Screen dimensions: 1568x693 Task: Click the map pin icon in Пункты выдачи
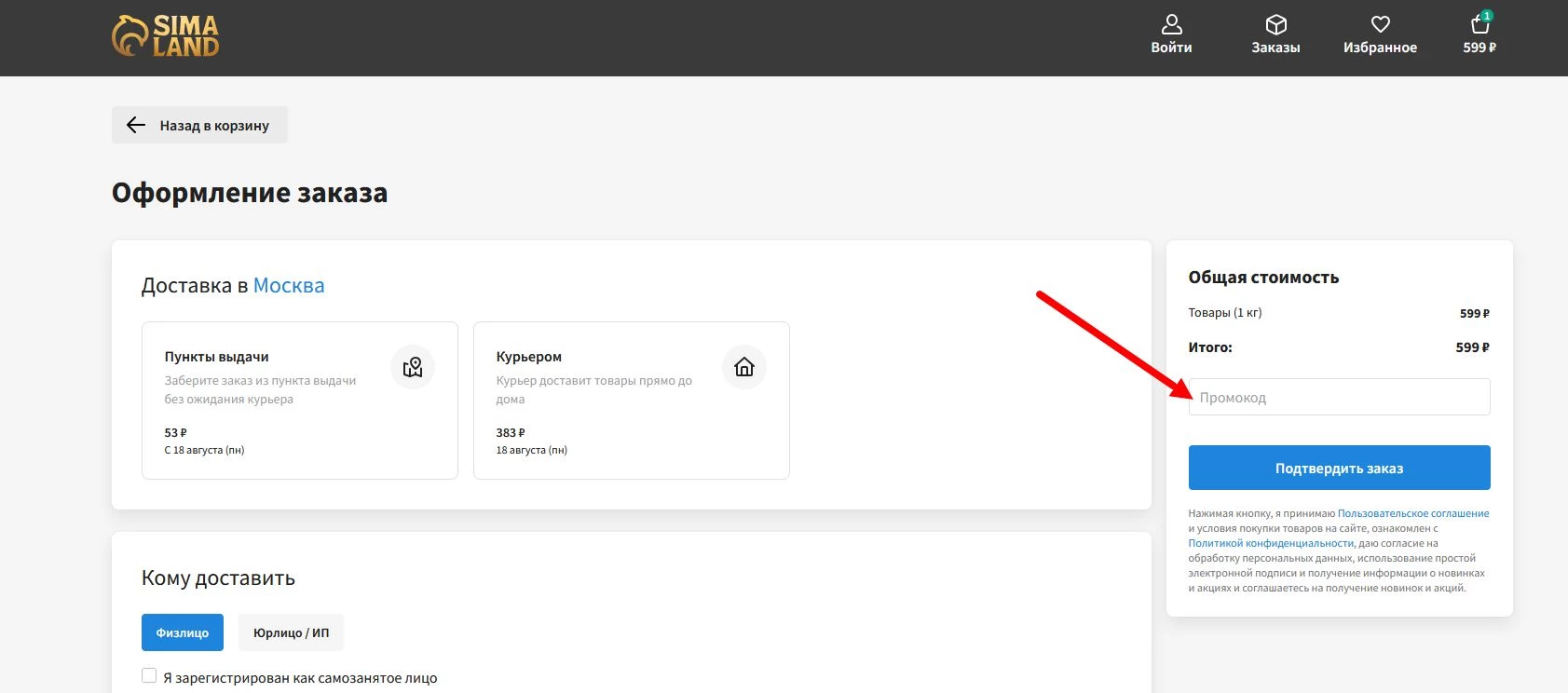click(413, 367)
